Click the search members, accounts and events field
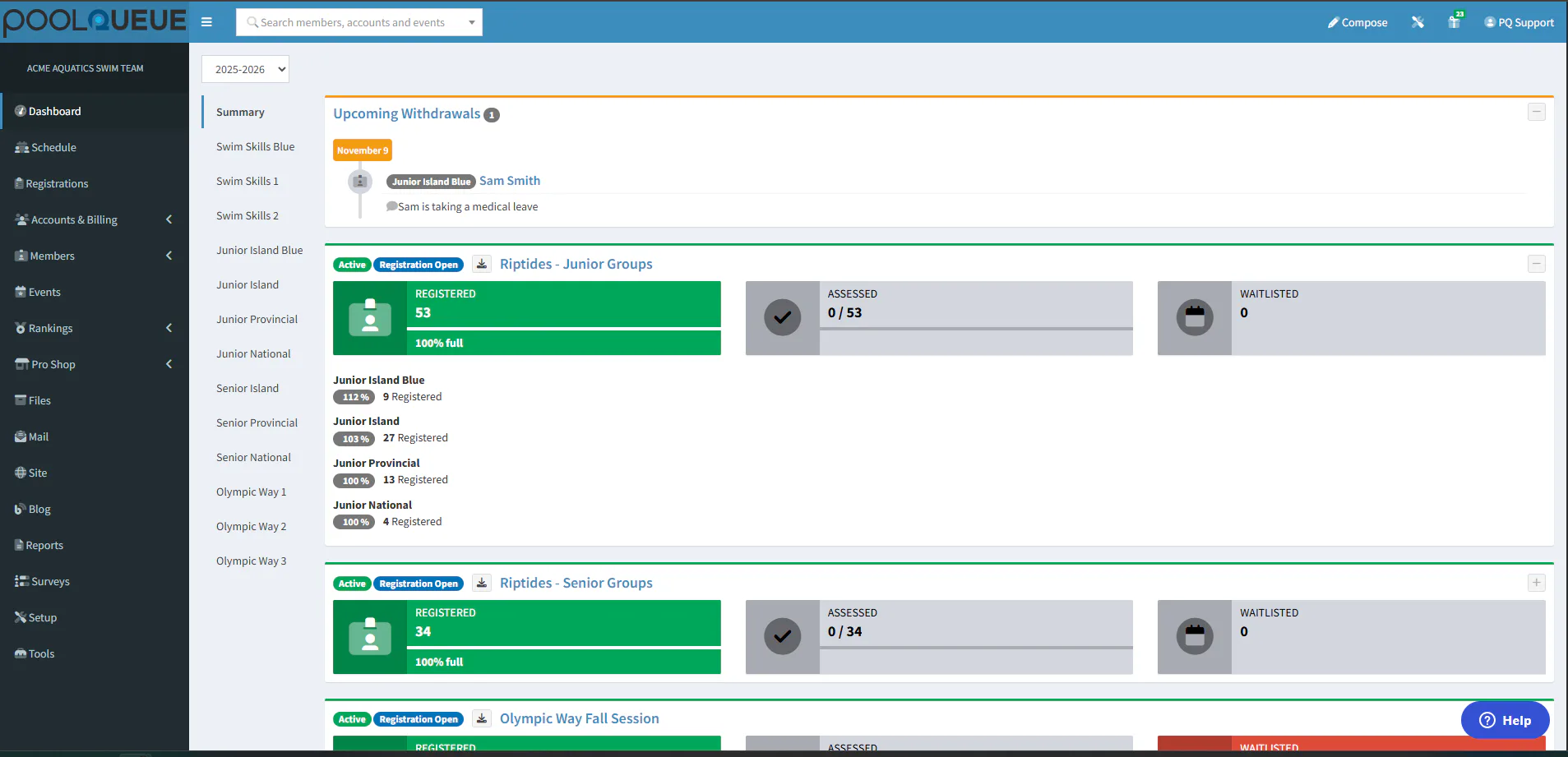Viewport: 1568px width, 757px height. 358,22
